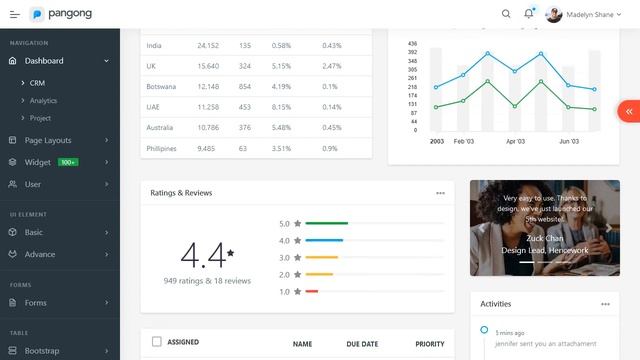Collapse the Dashboard menu chevron
The image size is (640, 360).
[107, 61]
